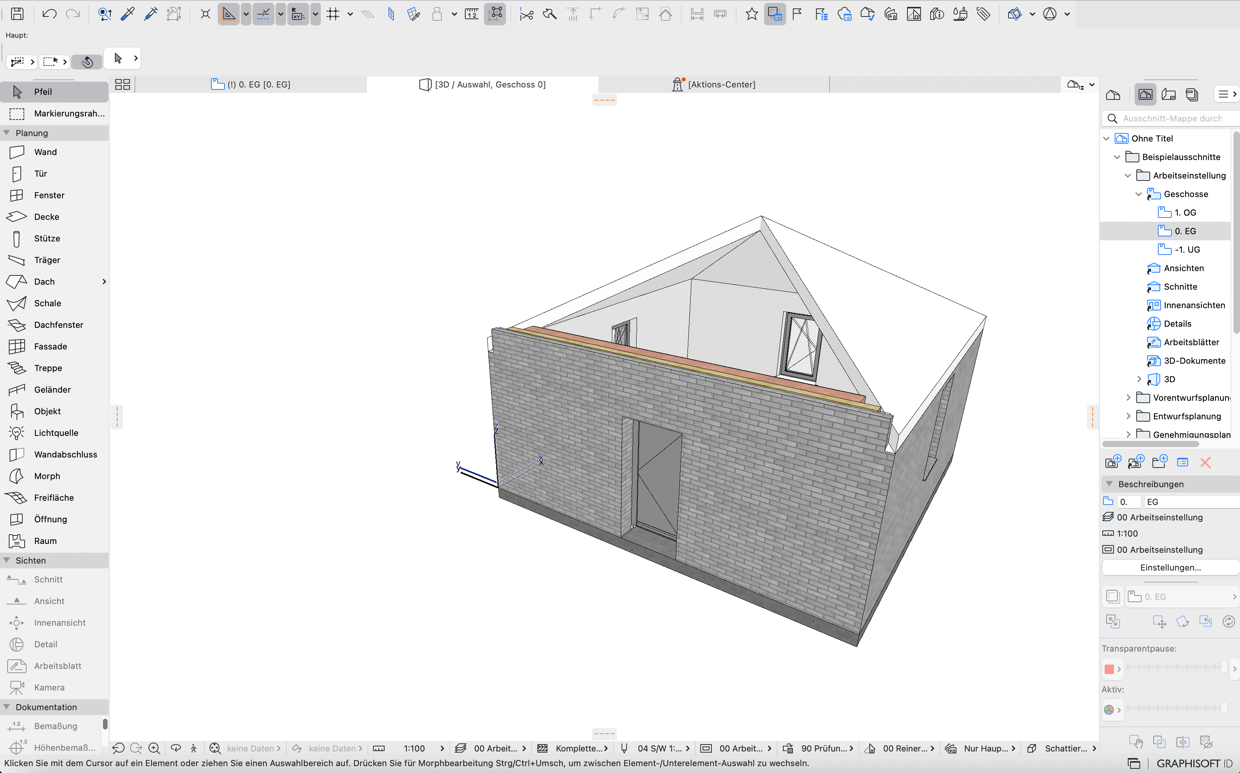Image resolution: width=1240 pixels, height=773 pixels.
Task: Click the EG name field in Beschreibungen
Action: (x=1190, y=502)
